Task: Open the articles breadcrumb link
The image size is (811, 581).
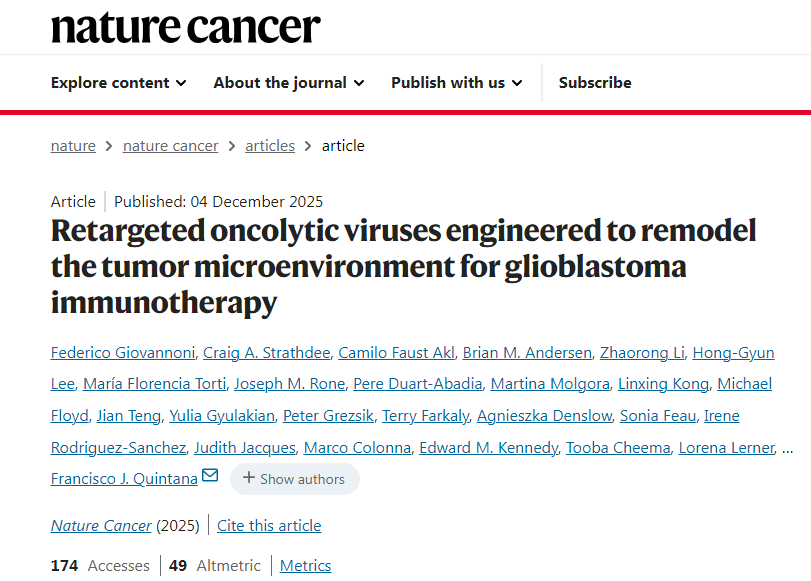Action: 270,146
